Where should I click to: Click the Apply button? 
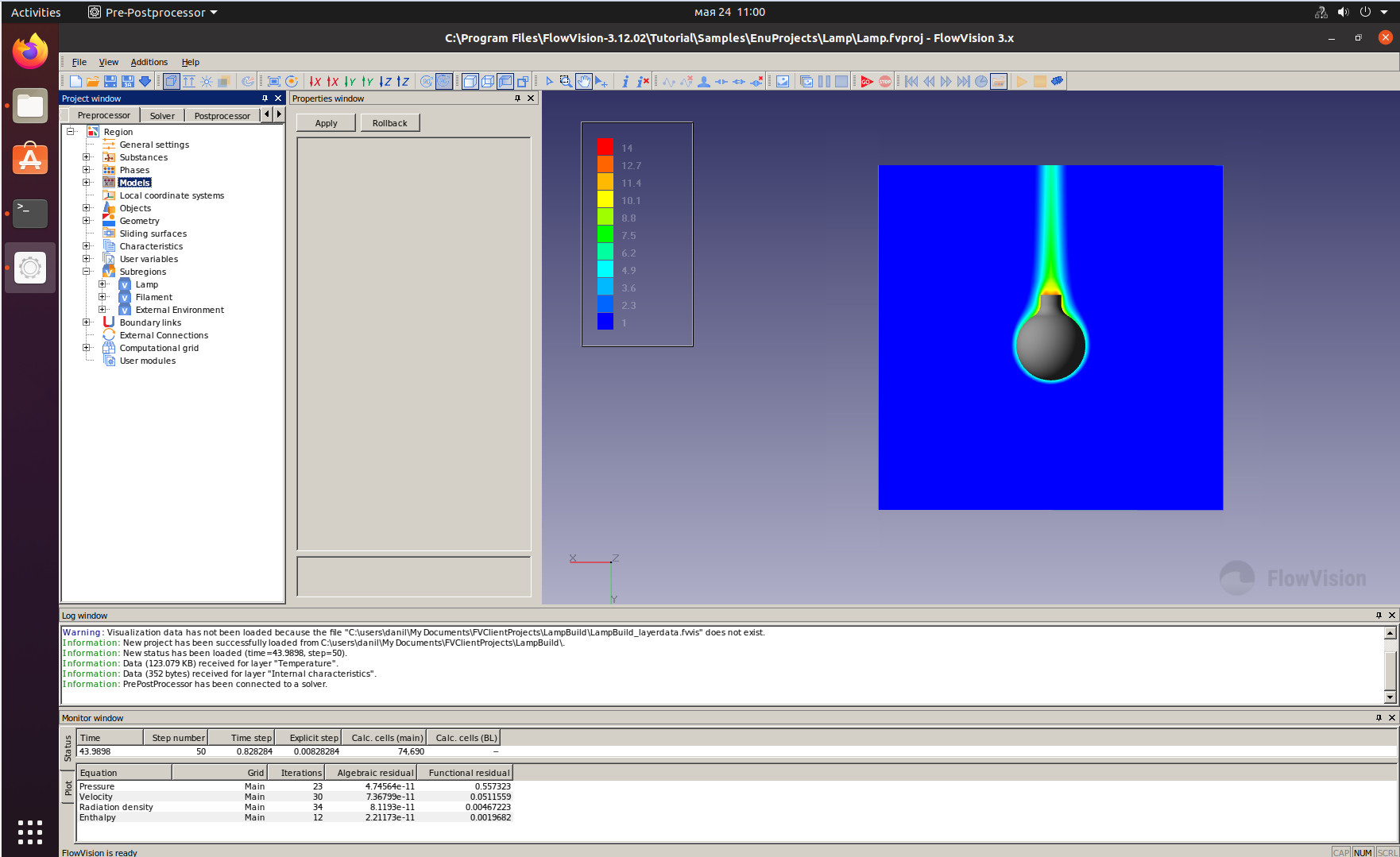326,123
